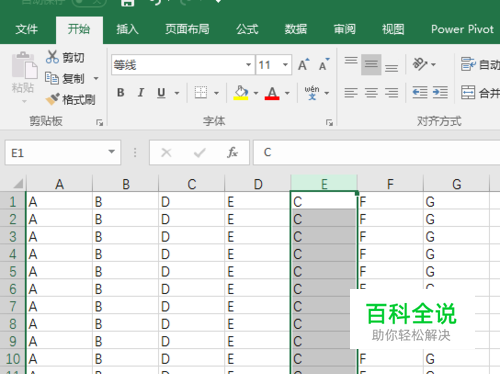Screen dimensions: 500x374
Task: Apply yellow fill color bucket
Action: point(241,92)
